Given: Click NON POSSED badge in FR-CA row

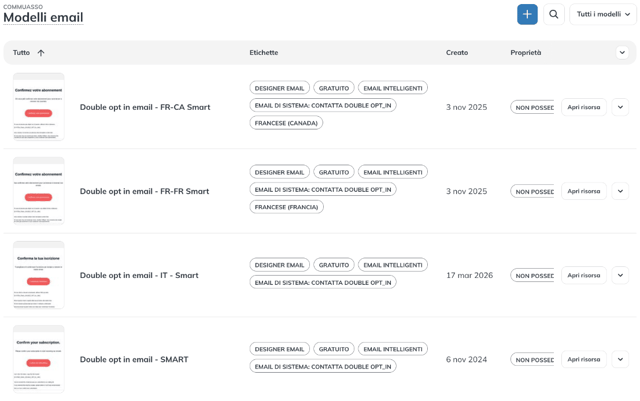Looking at the screenshot, I should [x=532, y=107].
